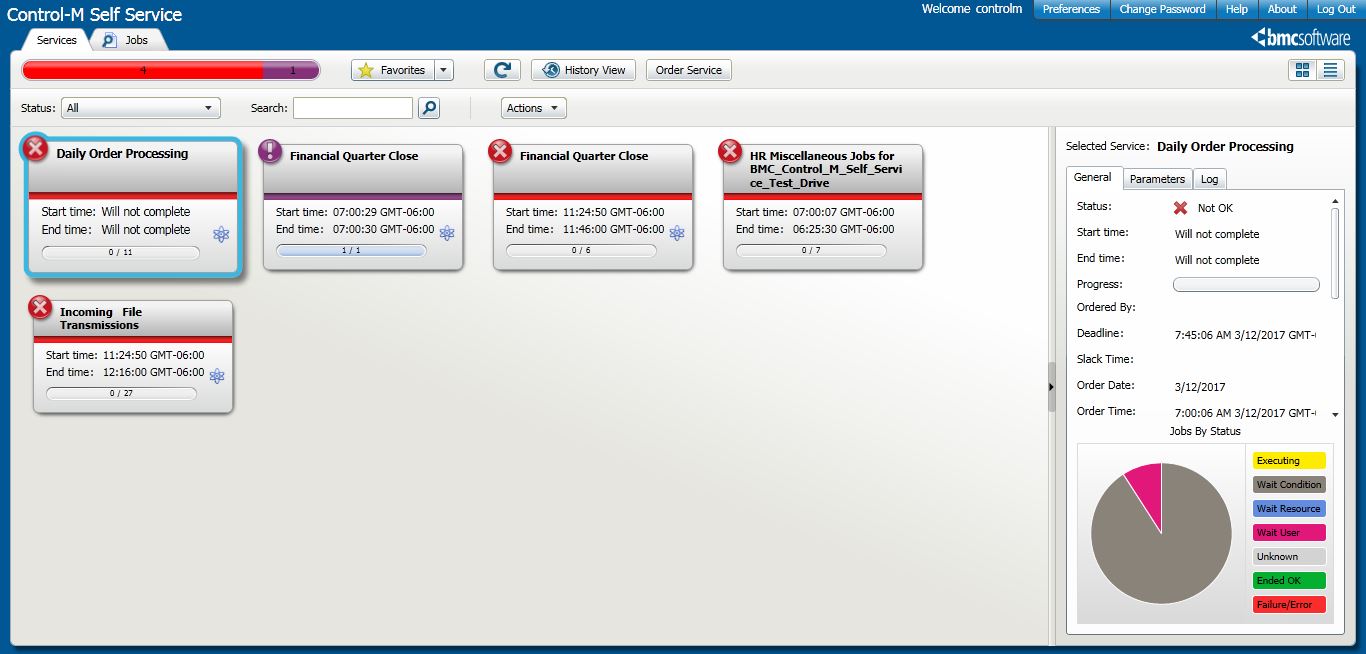Viewport: 1366px width, 654px height.
Task: Click purple segment of status bar showing 1
Action: point(291,70)
